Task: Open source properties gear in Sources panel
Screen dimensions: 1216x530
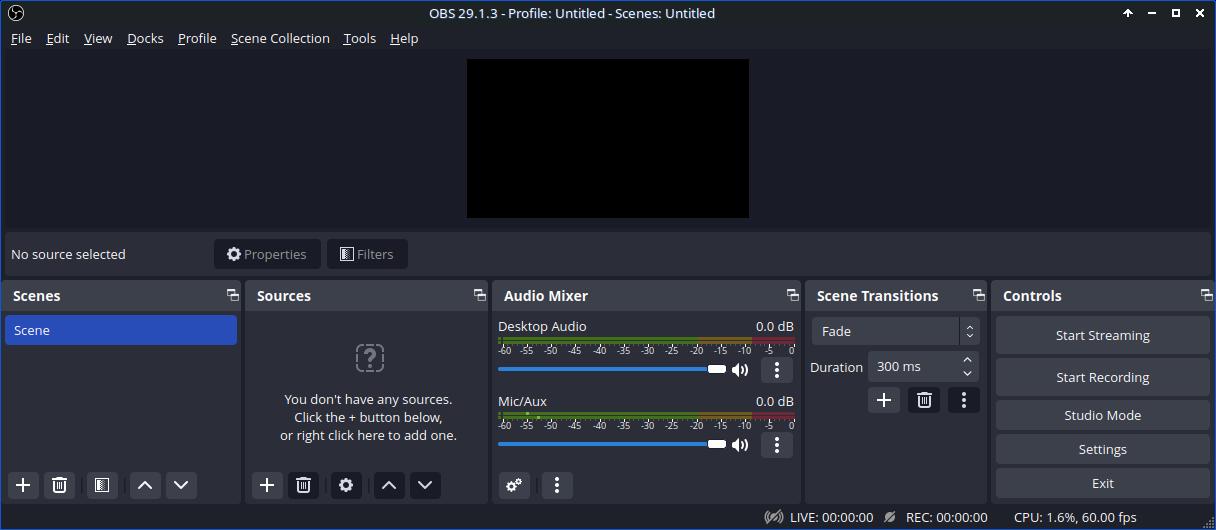Action: (x=346, y=485)
